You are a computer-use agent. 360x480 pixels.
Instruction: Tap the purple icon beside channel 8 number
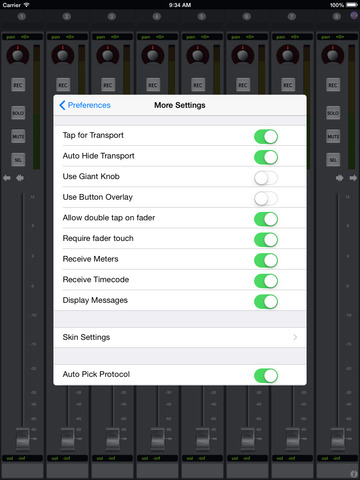pos(354,15)
